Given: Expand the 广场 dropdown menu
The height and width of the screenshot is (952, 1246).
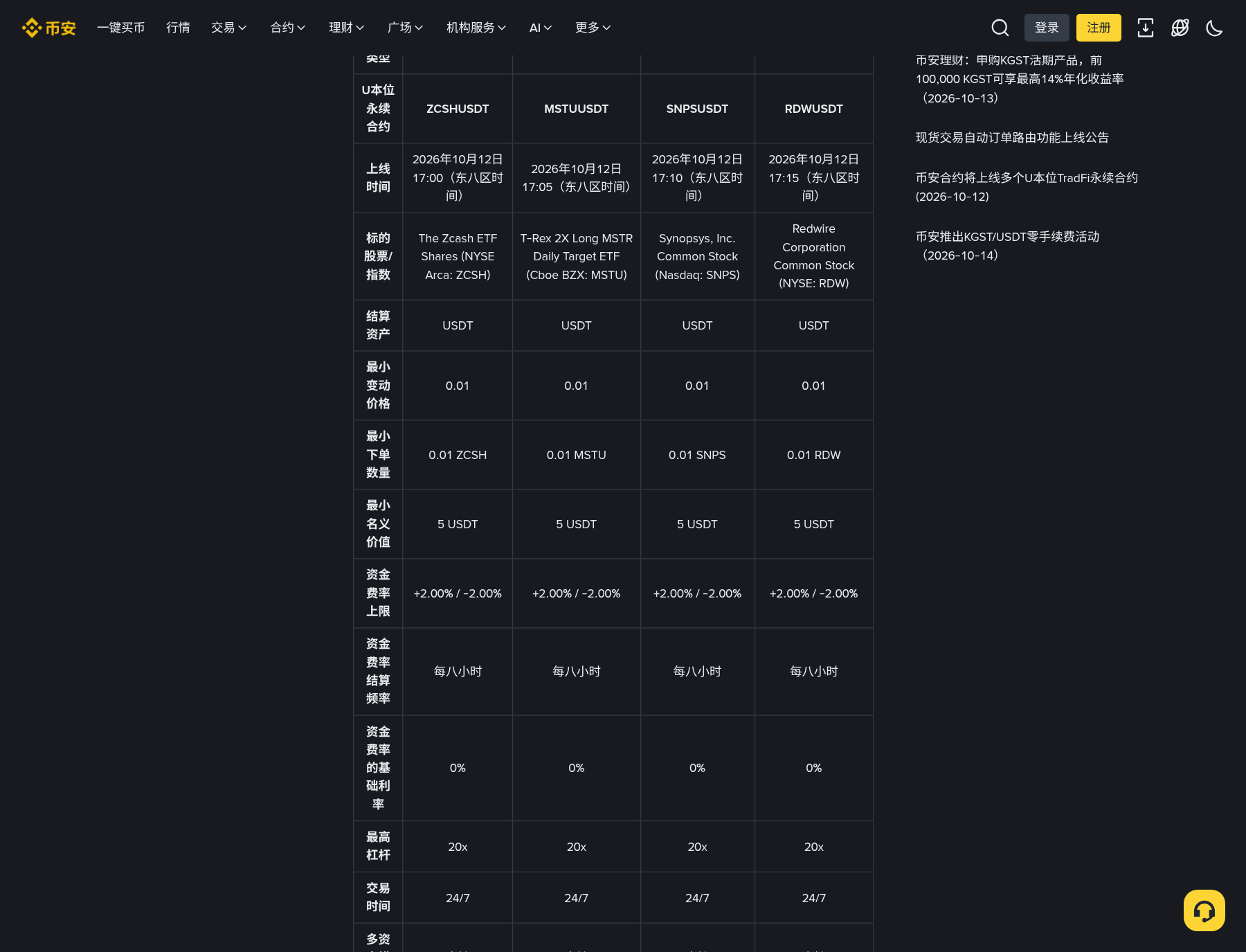Looking at the screenshot, I should pos(405,28).
